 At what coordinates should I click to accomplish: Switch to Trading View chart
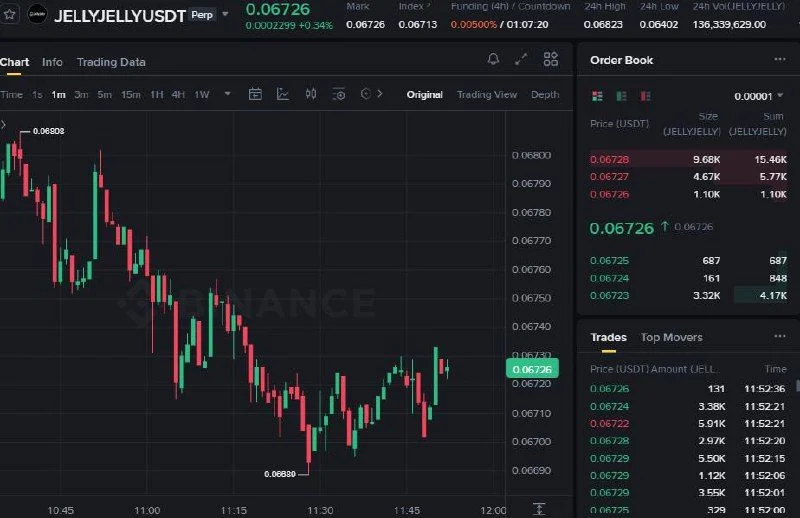click(487, 95)
